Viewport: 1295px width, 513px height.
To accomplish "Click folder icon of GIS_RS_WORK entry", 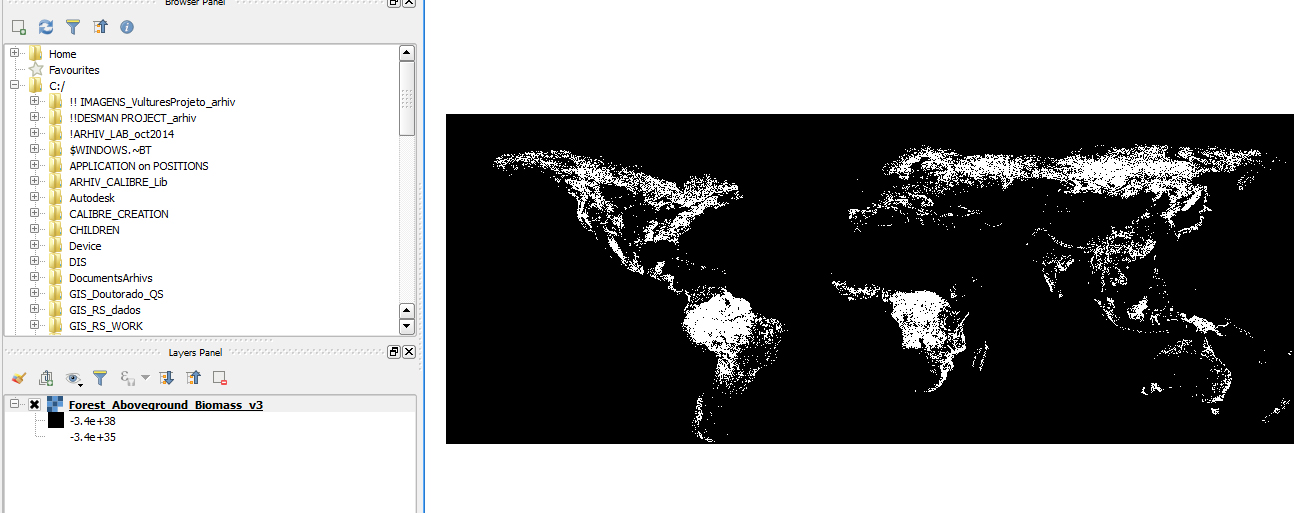I will pyautogui.click(x=55, y=326).
